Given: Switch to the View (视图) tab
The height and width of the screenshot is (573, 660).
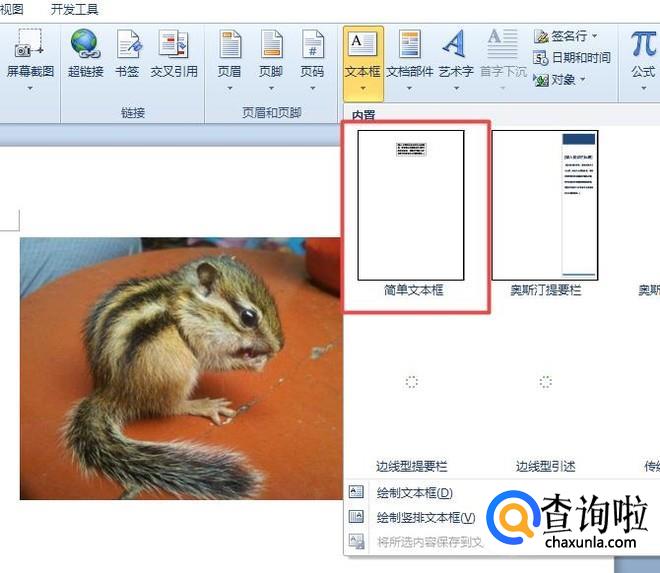Looking at the screenshot, I should [11, 9].
